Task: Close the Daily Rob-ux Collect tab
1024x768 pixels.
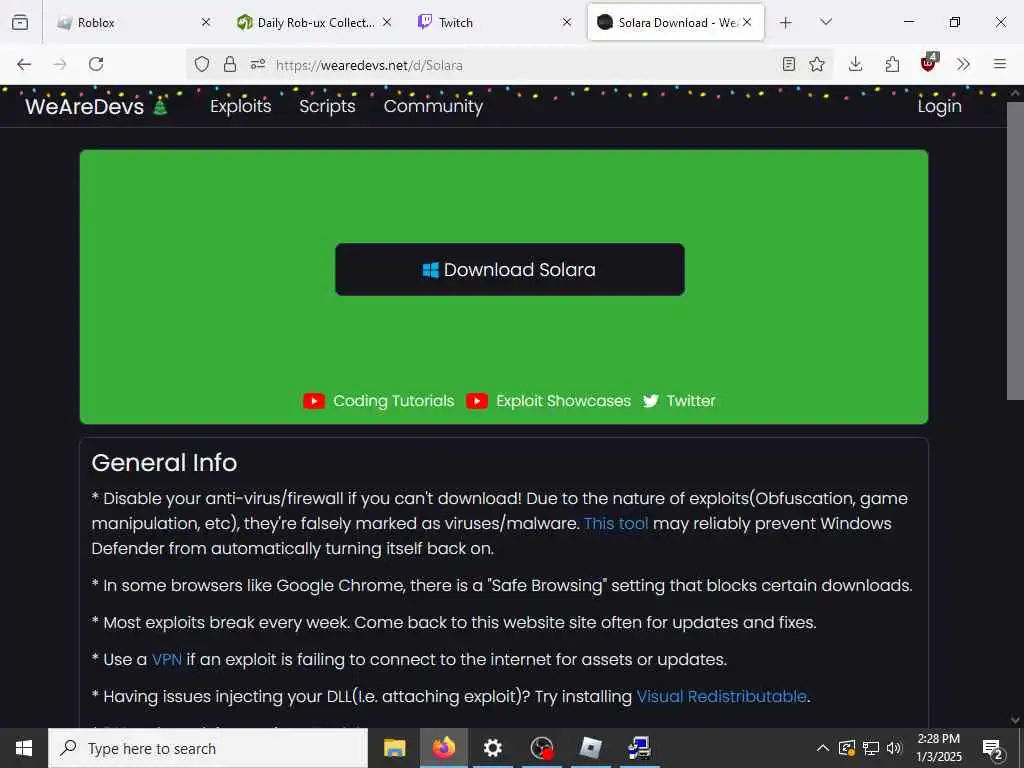Action: pos(387,22)
